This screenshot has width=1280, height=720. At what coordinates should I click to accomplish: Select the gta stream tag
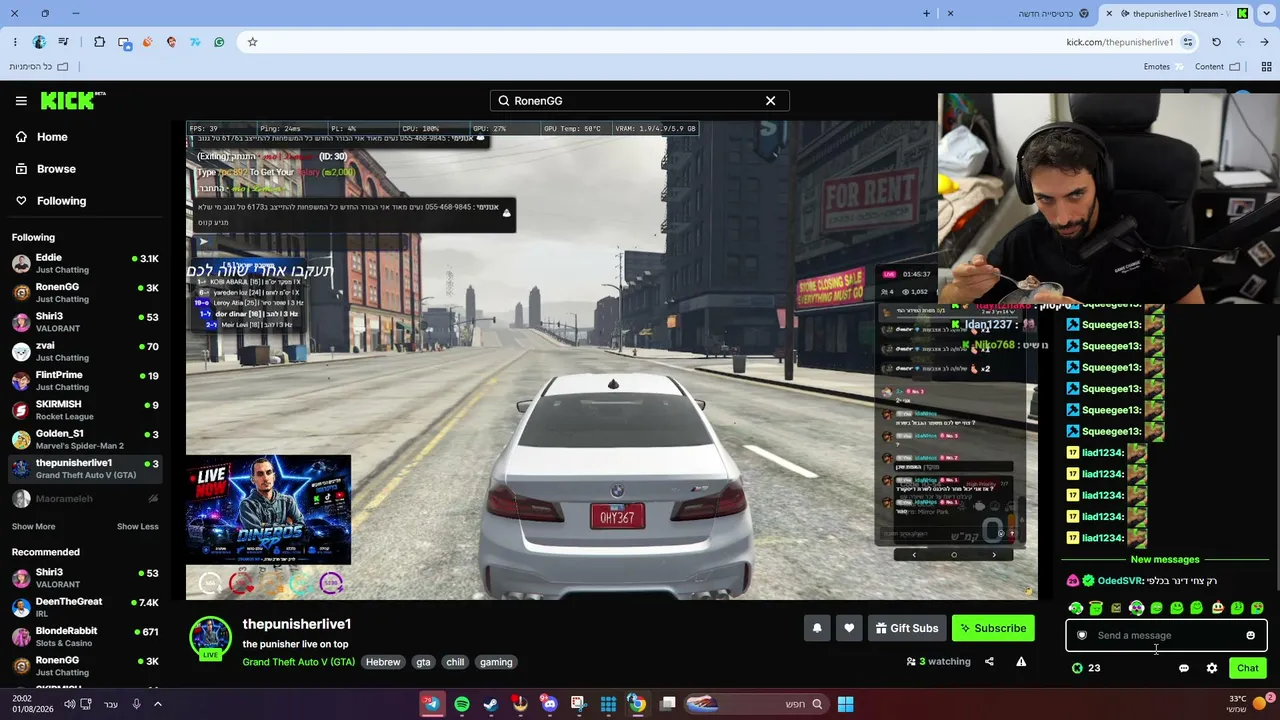[423, 662]
